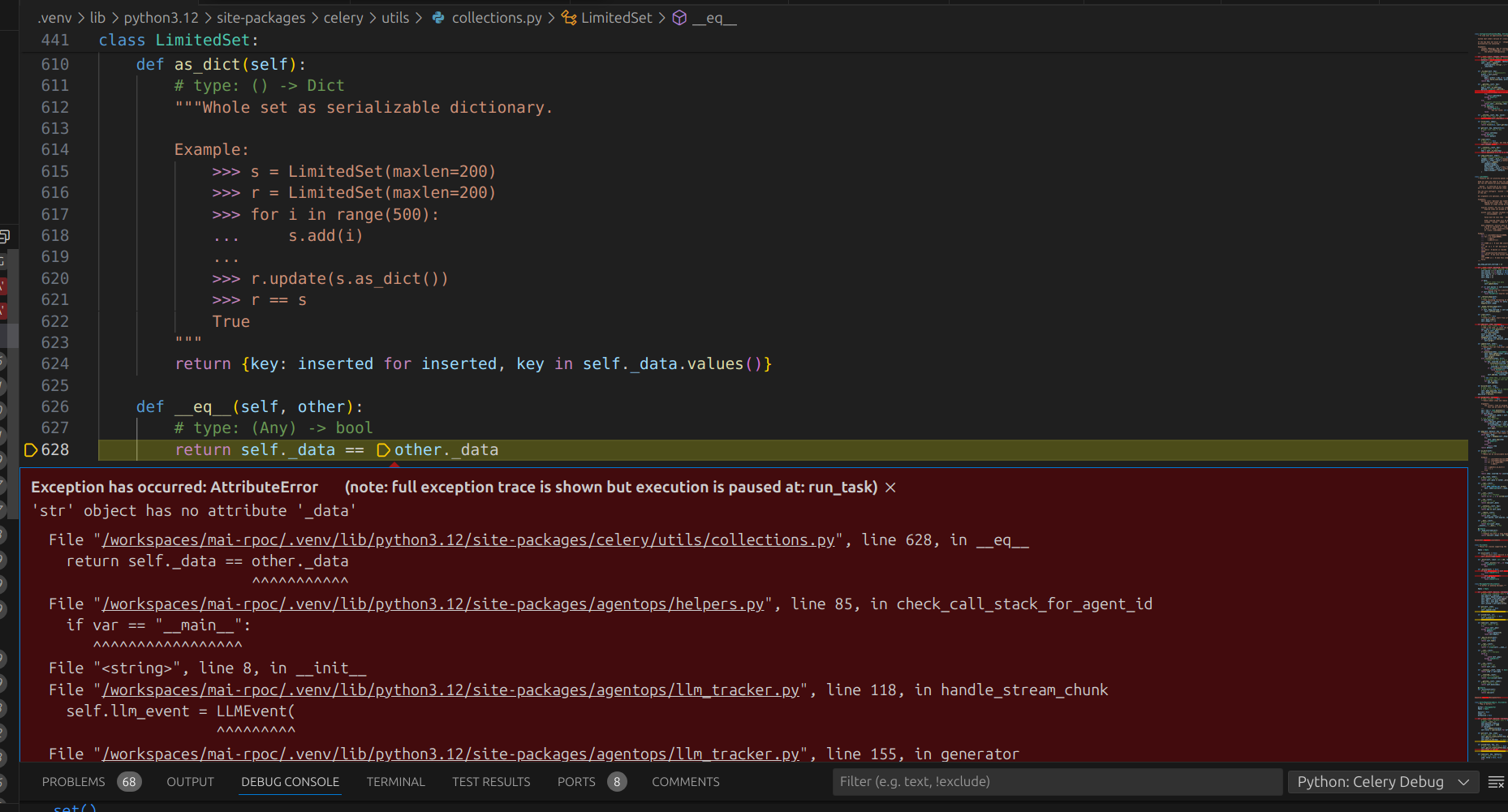The image size is (1508, 812).
Task: Click the 'for i in range(500):' docstring line
Action: [345, 215]
